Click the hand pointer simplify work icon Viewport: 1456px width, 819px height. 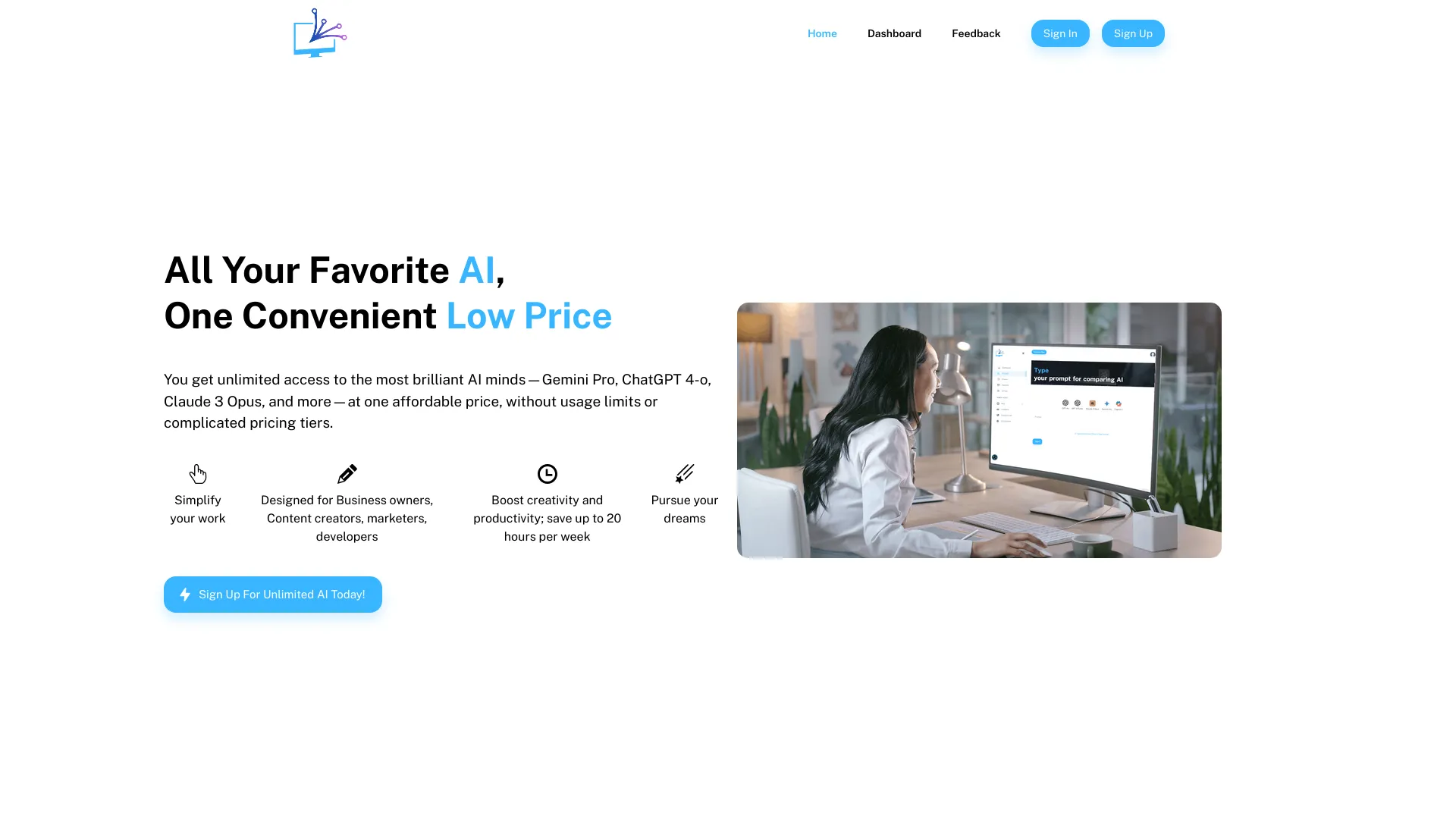point(198,473)
